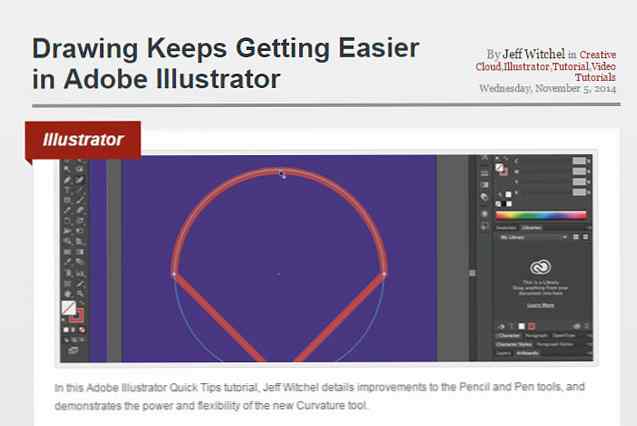Open author Jeff Witchel's page
Screen dimensions: 637x426
click(533, 54)
